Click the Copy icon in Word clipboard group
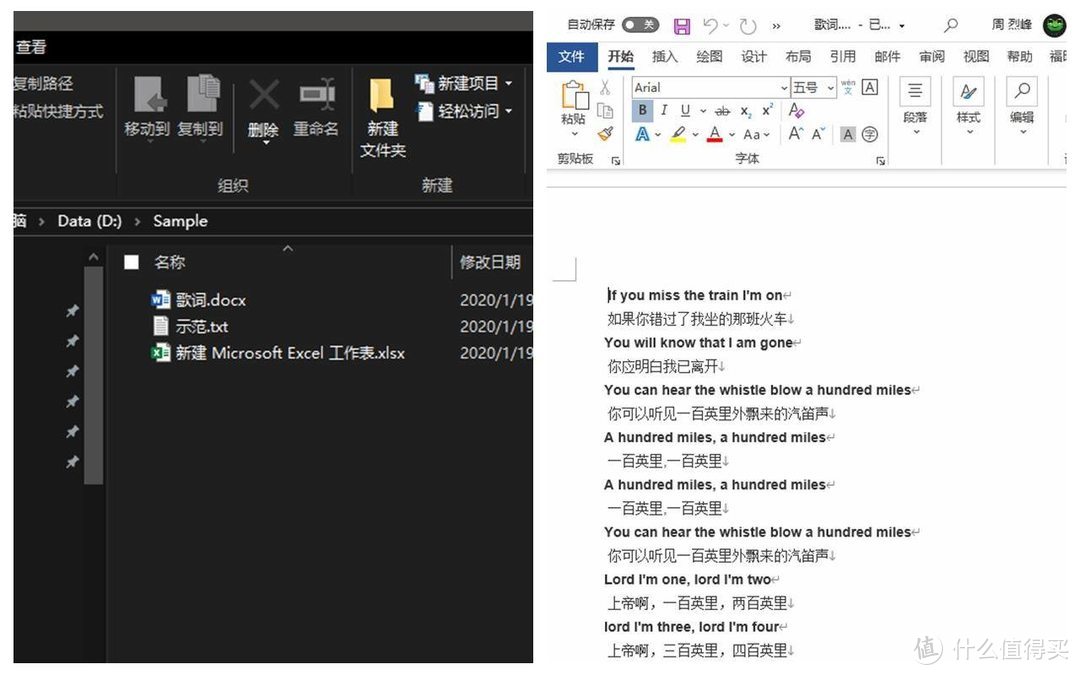Screen dimensions: 1080x675 [605, 111]
